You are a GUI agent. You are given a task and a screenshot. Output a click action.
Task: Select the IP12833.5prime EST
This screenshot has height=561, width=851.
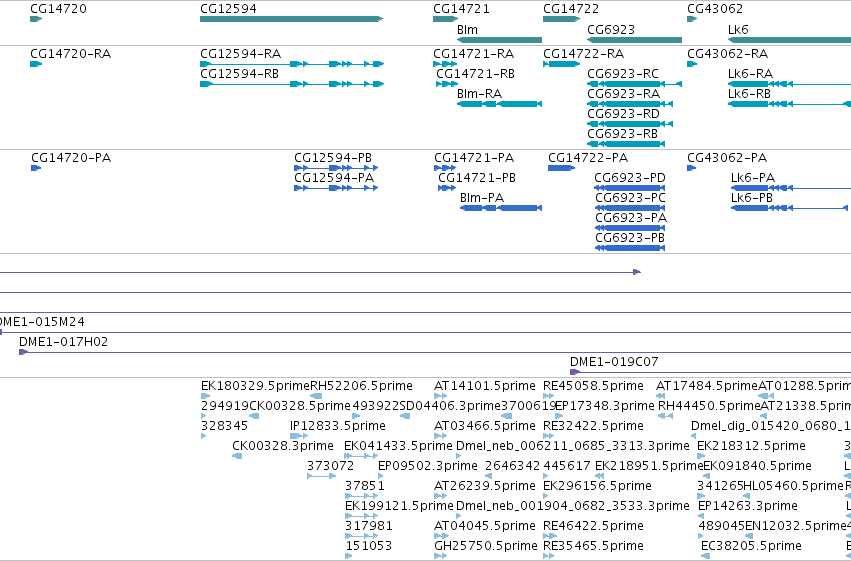[x=300, y=436]
